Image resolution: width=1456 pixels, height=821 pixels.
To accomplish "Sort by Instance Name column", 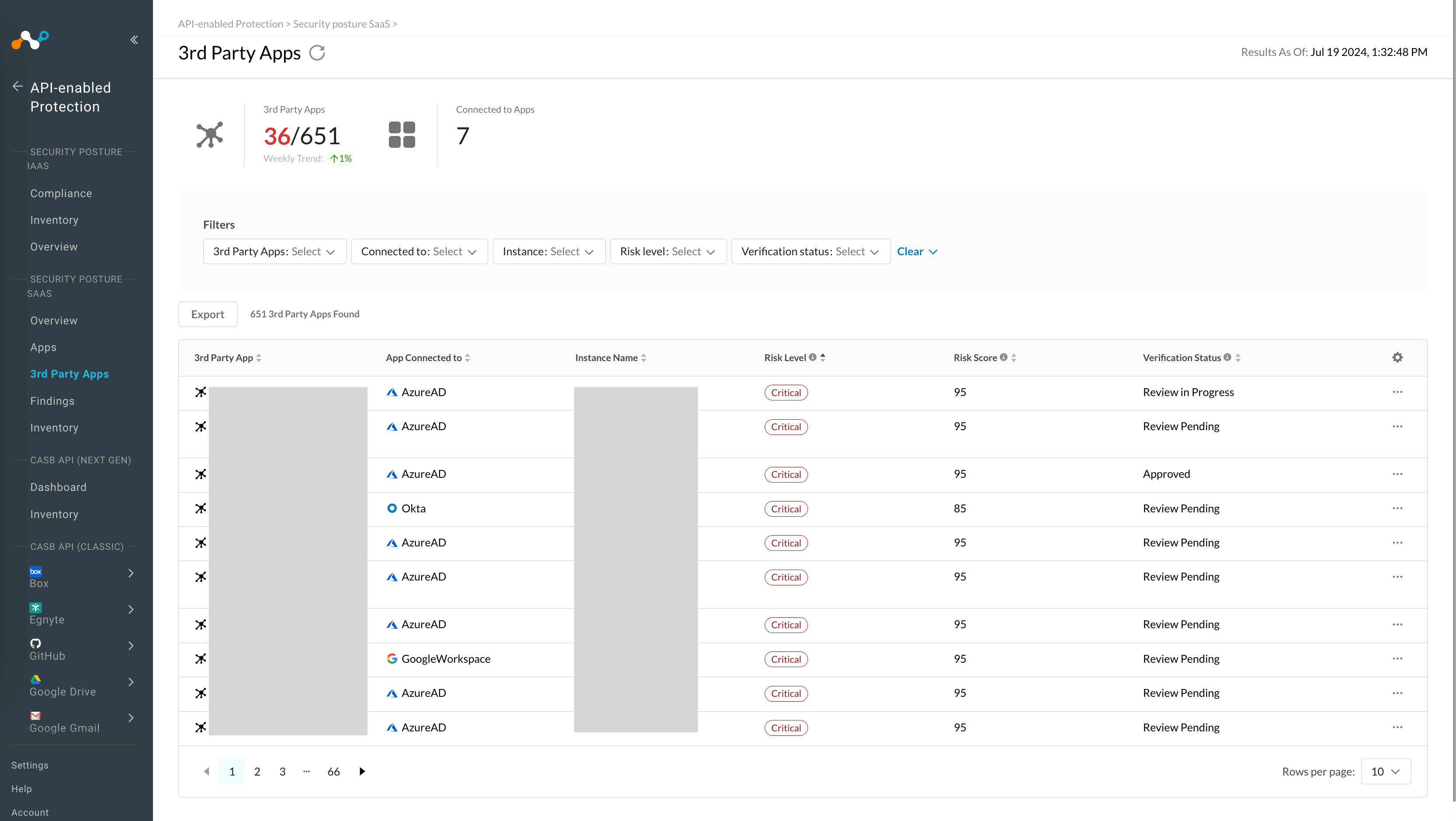I will click(x=644, y=358).
